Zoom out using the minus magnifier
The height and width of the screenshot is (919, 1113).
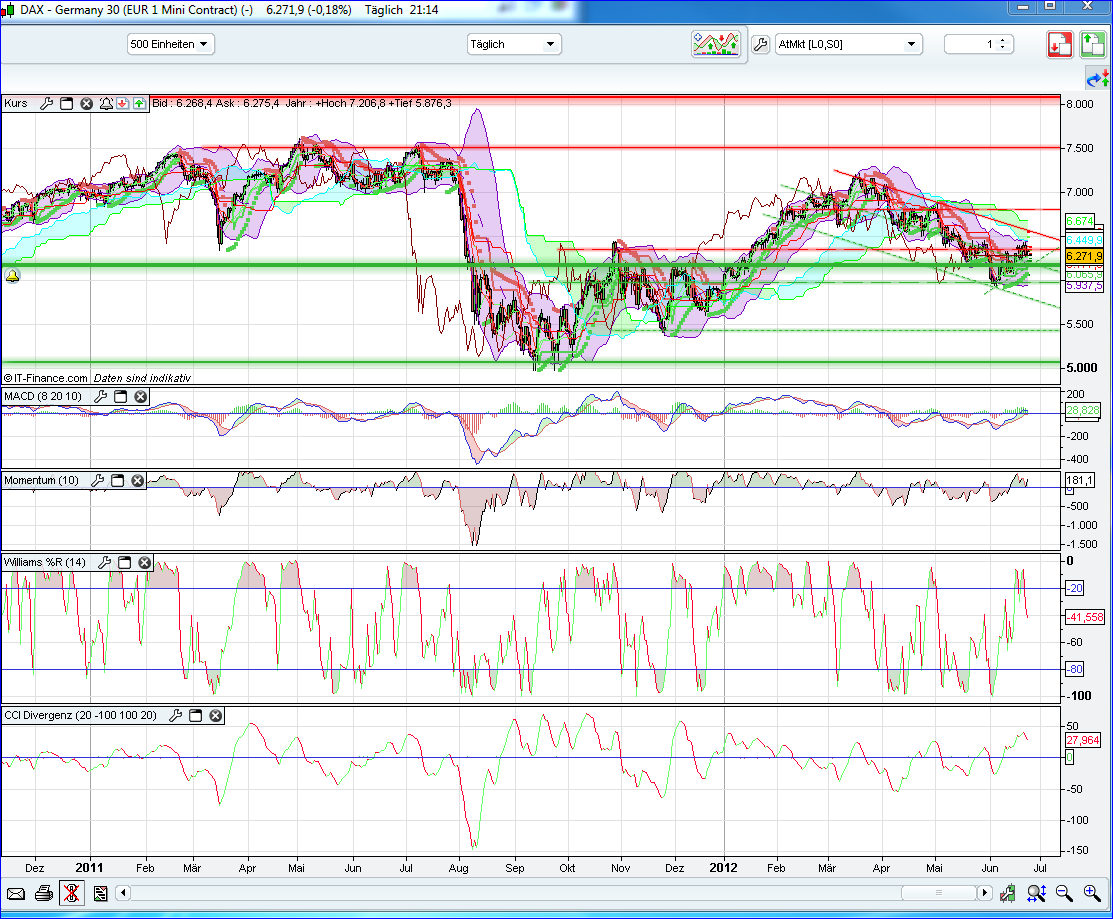coord(1064,893)
